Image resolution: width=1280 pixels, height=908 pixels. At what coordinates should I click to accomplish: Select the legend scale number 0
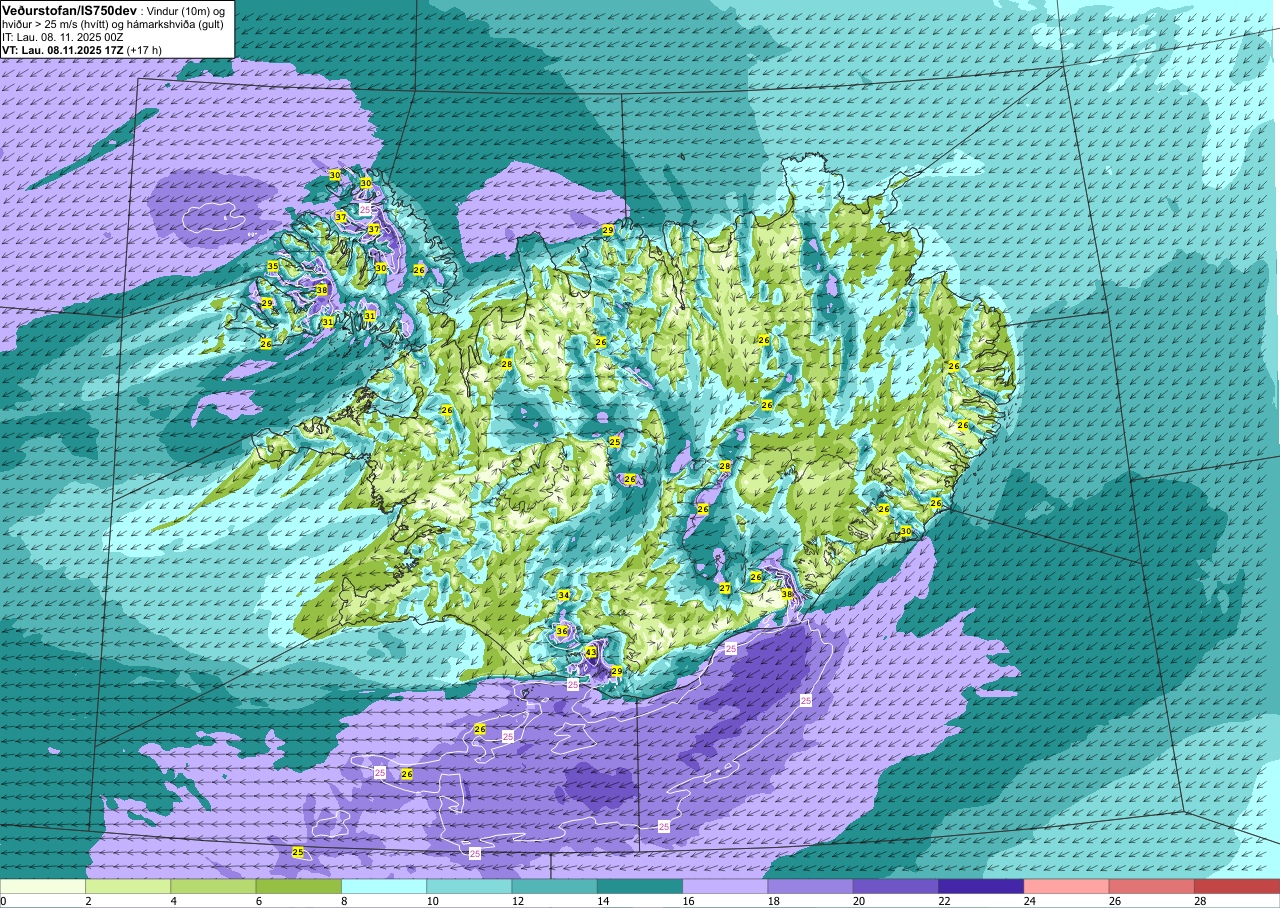point(4,901)
